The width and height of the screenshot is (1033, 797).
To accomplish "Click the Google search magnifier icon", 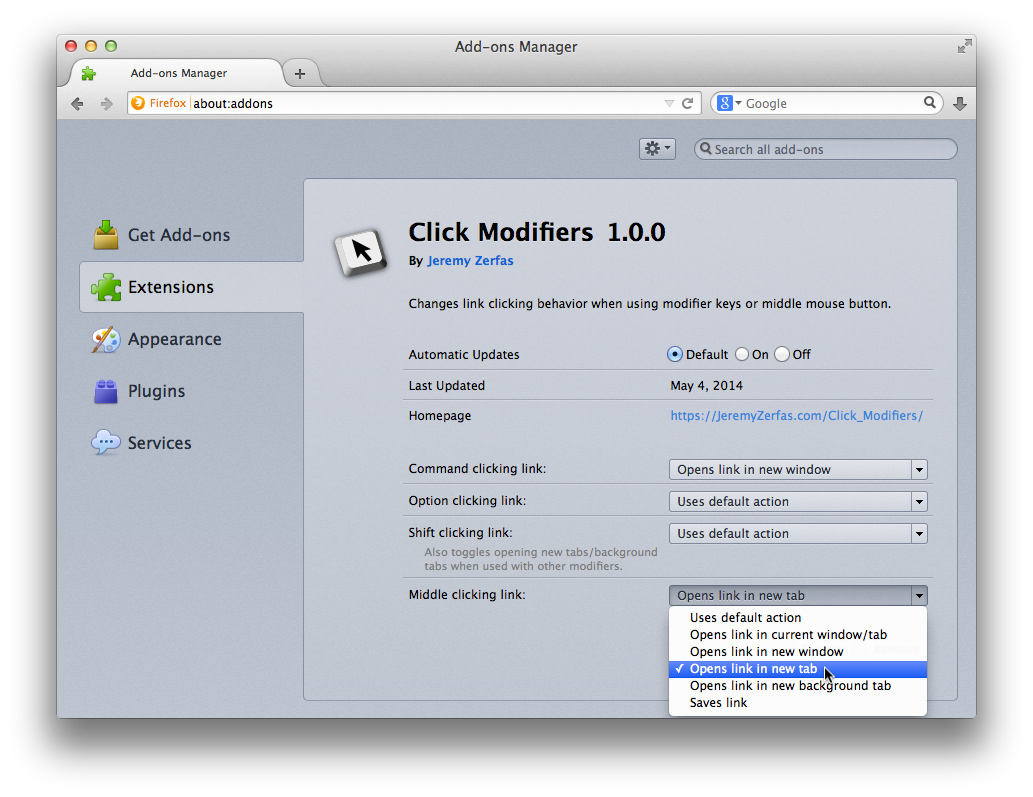I will [x=930, y=103].
